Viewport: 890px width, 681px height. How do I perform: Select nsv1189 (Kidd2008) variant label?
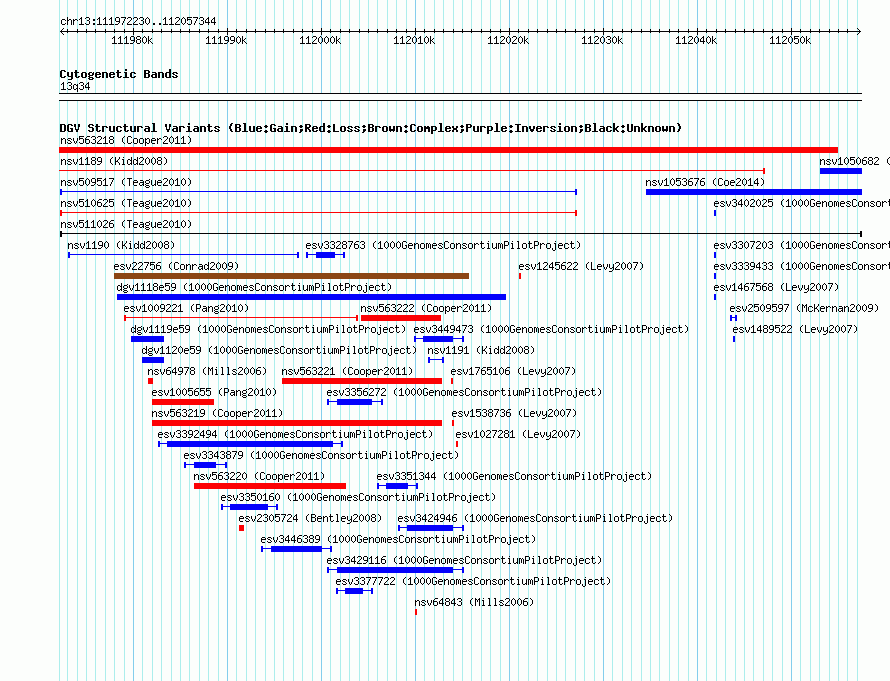coord(114,161)
